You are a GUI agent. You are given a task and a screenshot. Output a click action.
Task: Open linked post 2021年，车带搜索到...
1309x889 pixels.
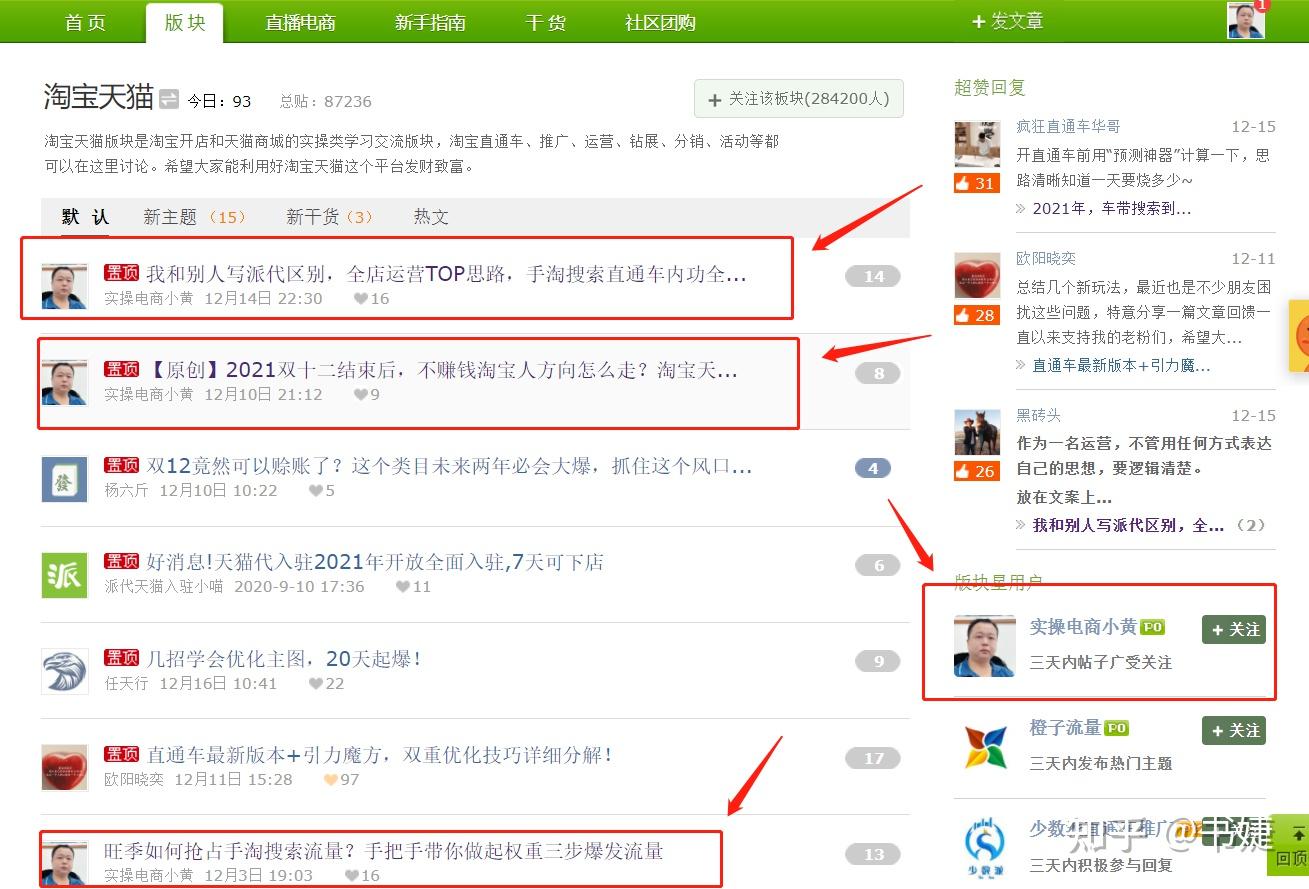[x=1111, y=208]
